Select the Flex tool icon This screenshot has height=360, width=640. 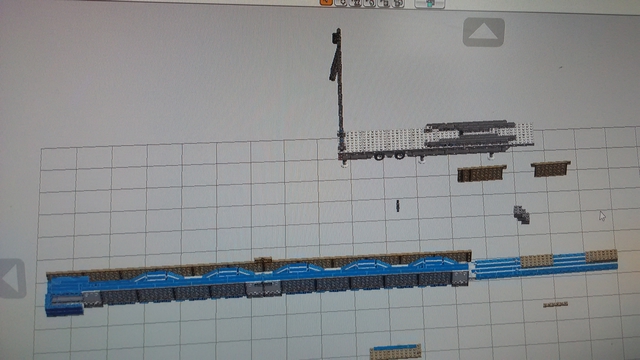point(384,3)
